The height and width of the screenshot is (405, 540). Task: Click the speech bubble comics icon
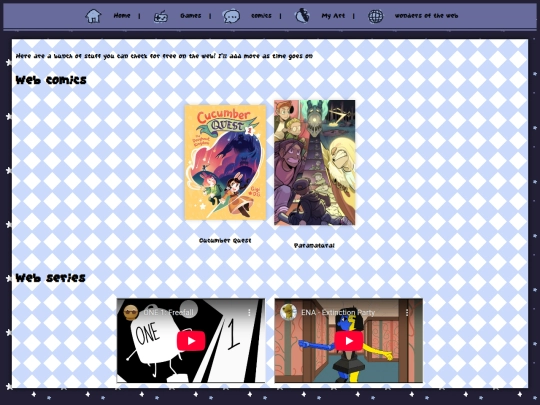[x=231, y=16]
